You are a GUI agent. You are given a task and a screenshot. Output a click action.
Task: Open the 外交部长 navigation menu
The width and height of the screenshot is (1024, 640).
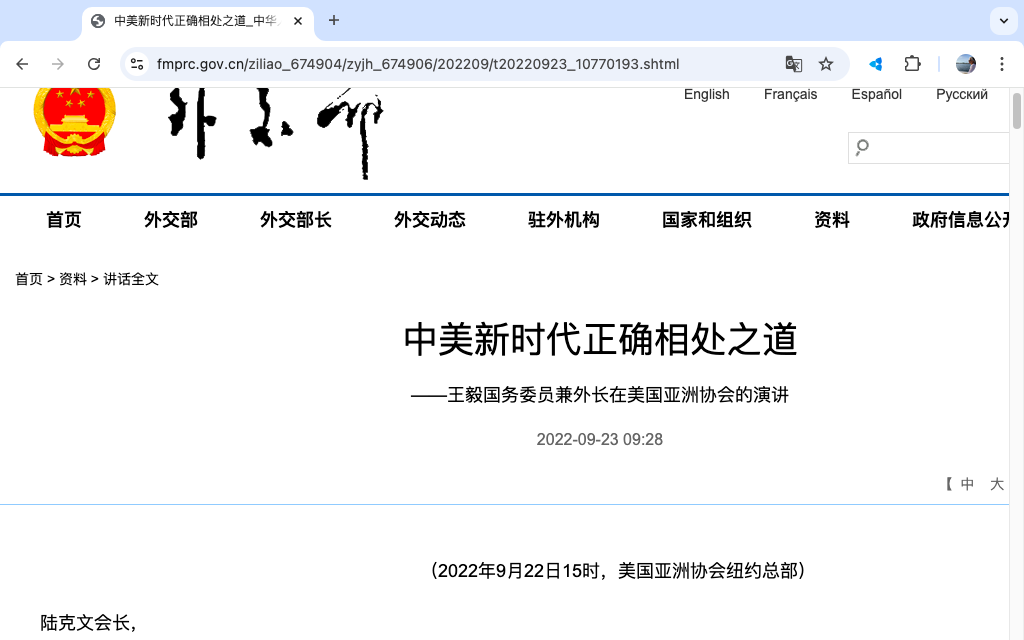point(295,220)
